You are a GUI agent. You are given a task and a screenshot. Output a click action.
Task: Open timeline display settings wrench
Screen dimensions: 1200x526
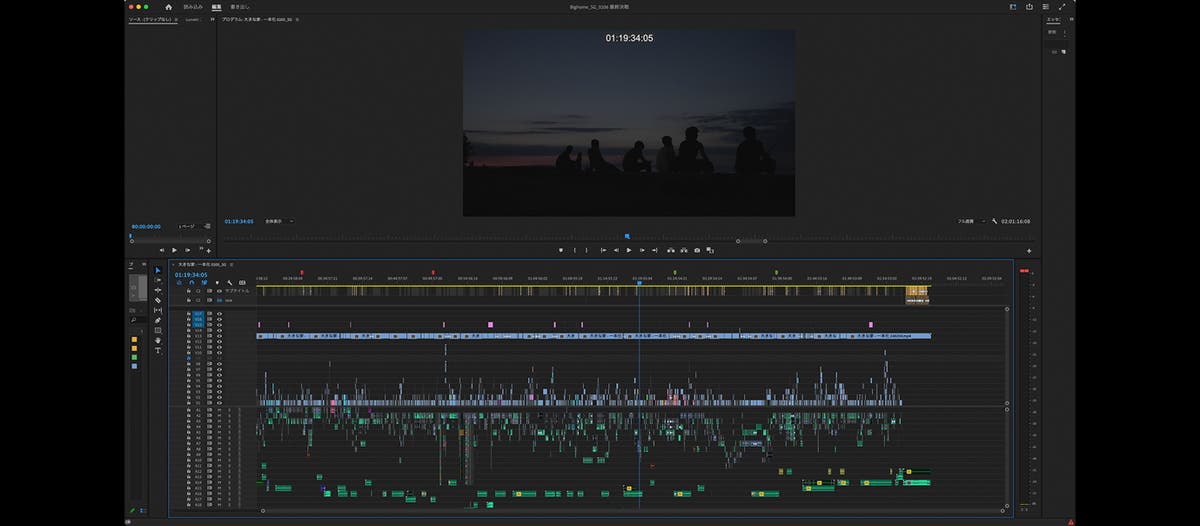tap(229, 283)
